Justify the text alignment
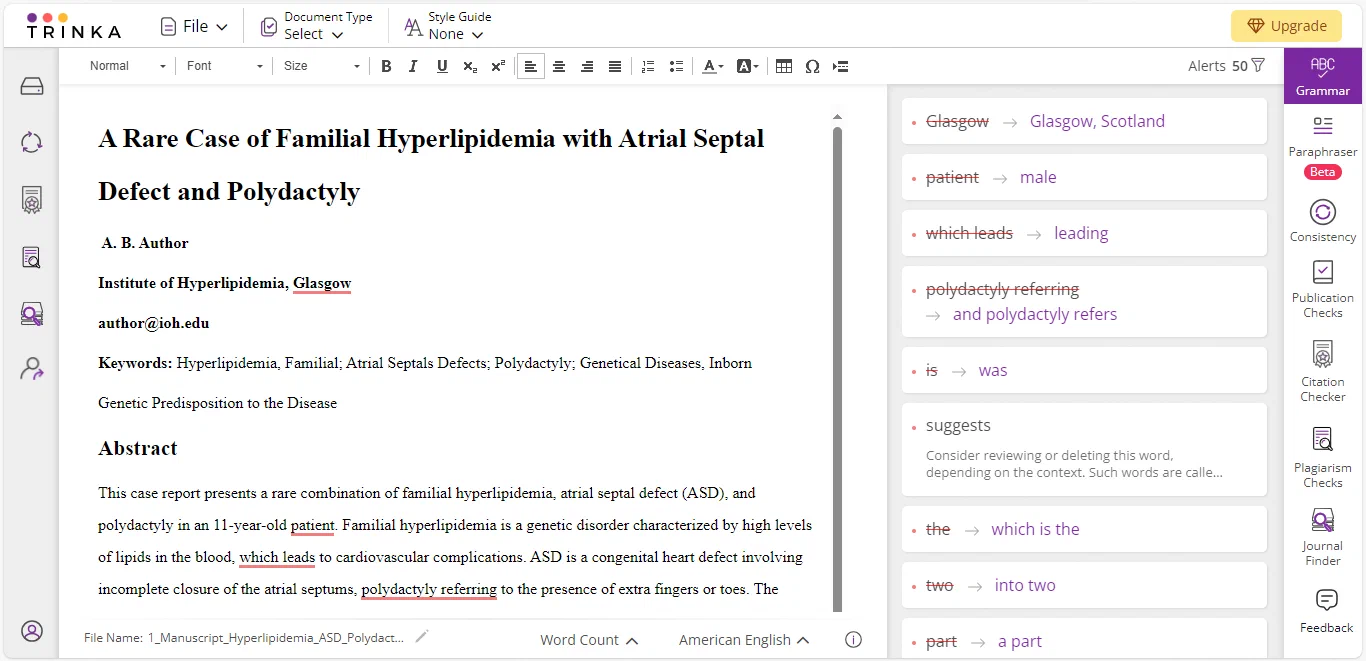This screenshot has height=661, width=1366. click(615, 67)
